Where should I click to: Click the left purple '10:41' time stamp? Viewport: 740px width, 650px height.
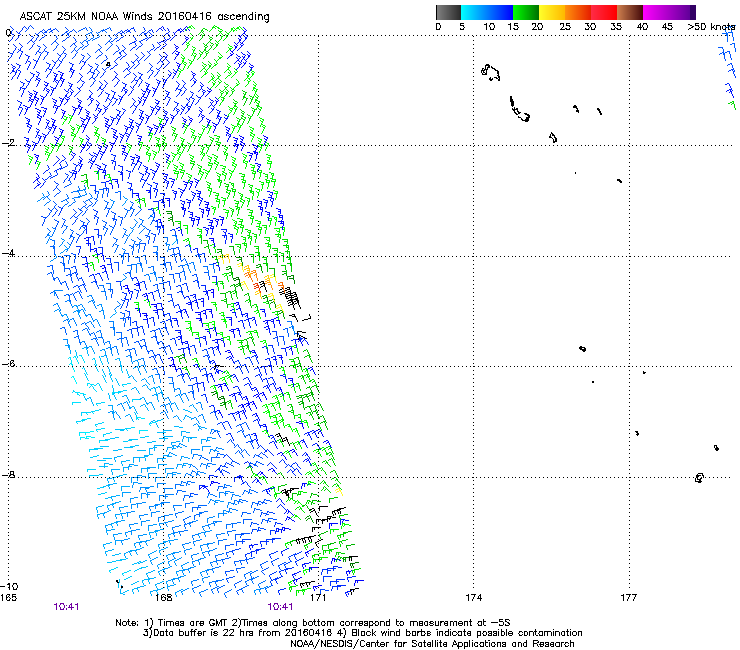click(66, 607)
